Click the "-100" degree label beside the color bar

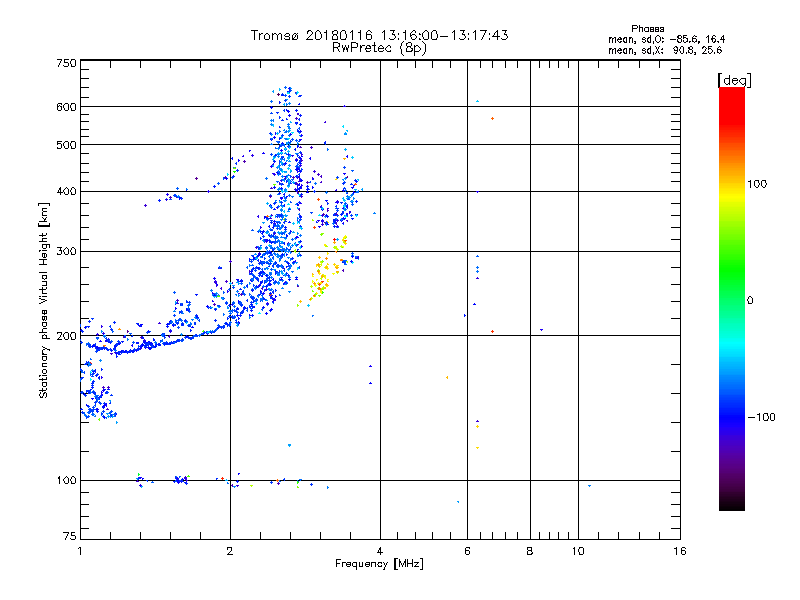click(762, 417)
